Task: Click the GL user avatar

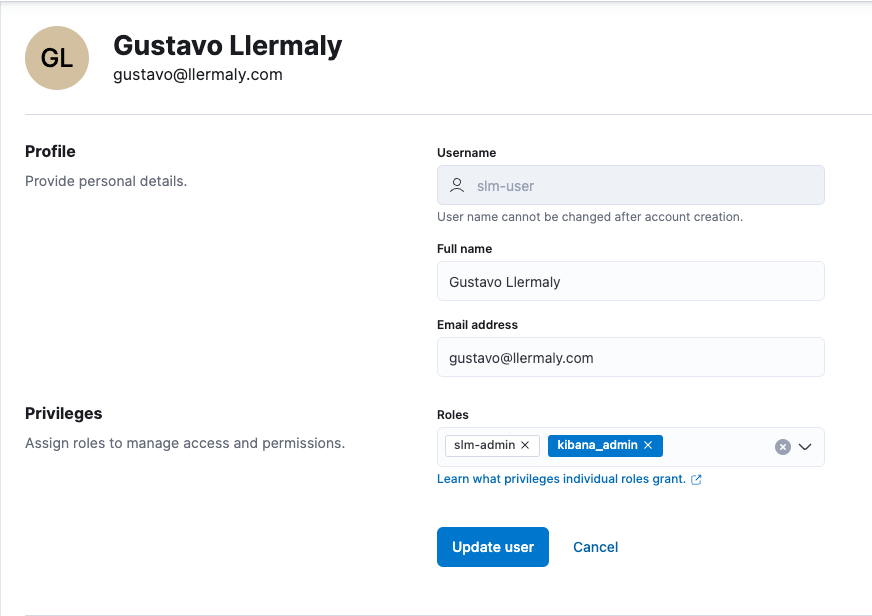Action: 57,58
